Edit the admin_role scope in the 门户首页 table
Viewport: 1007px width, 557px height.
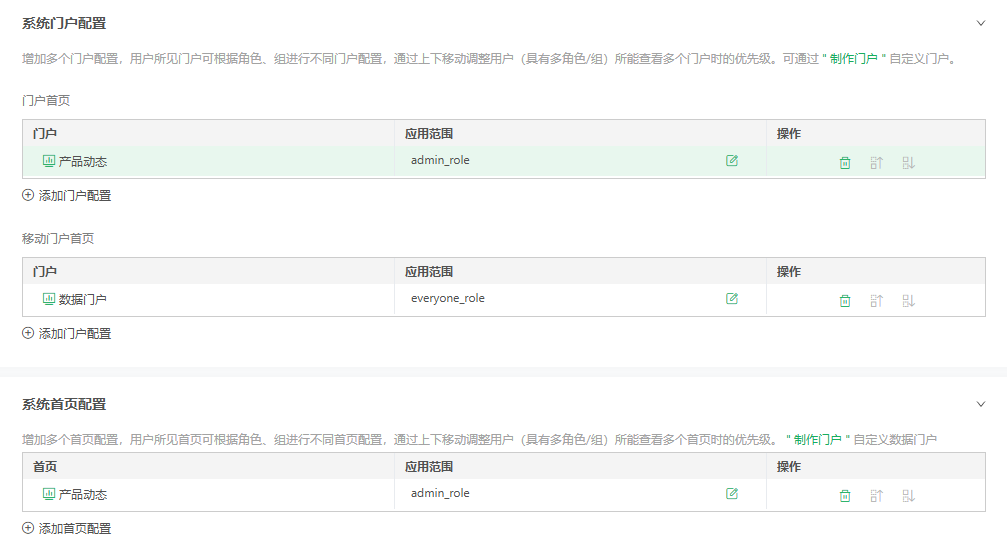(x=731, y=161)
